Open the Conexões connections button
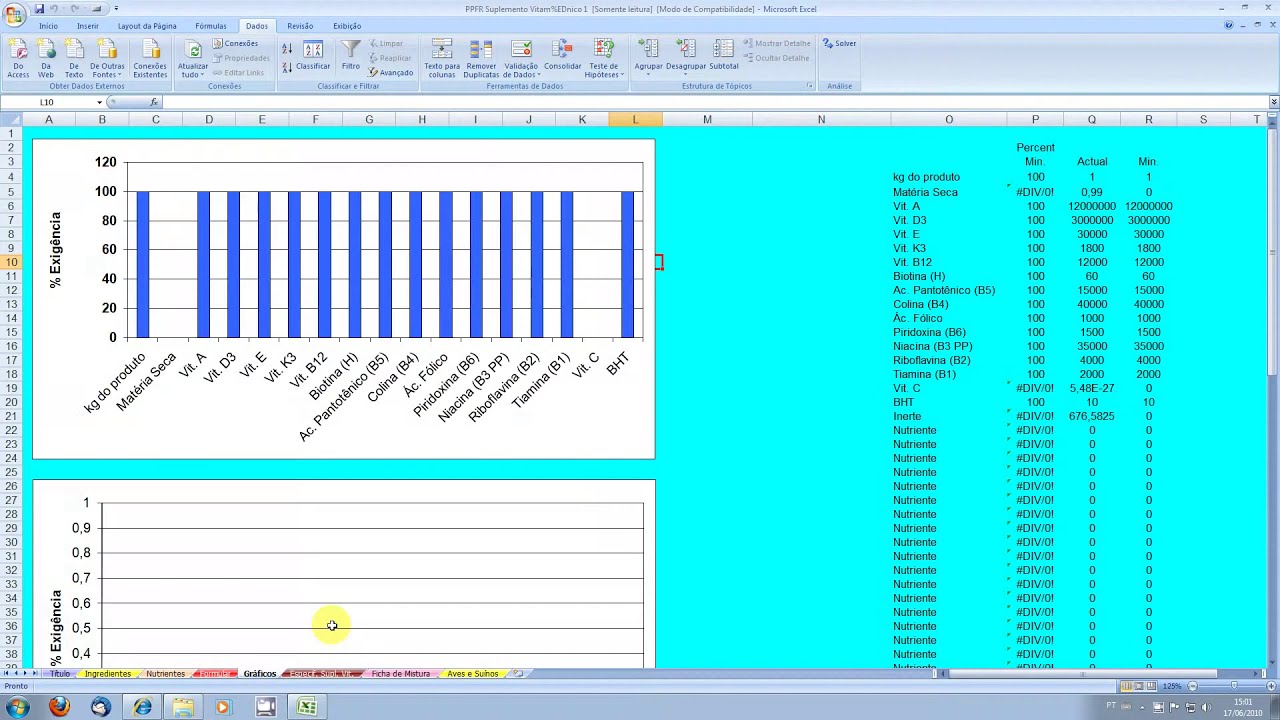This screenshot has height=720, width=1280. (x=236, y=44)
